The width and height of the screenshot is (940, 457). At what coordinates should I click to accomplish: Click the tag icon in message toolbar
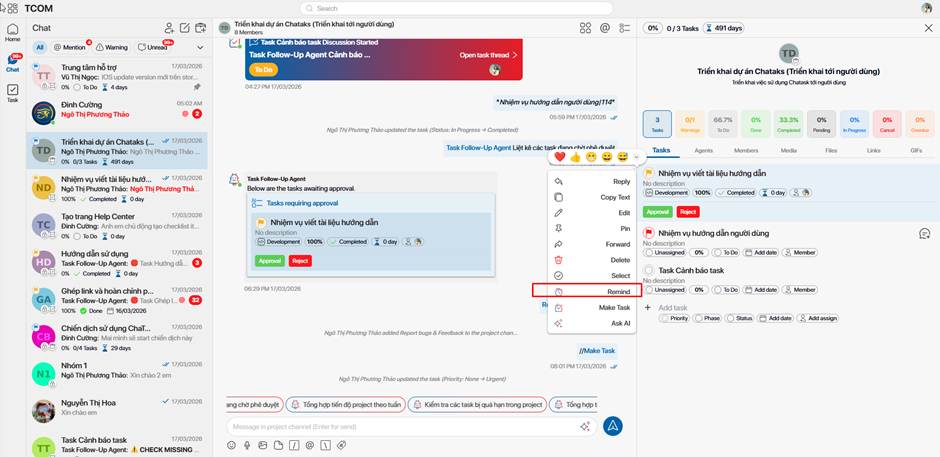pos(341,445)
